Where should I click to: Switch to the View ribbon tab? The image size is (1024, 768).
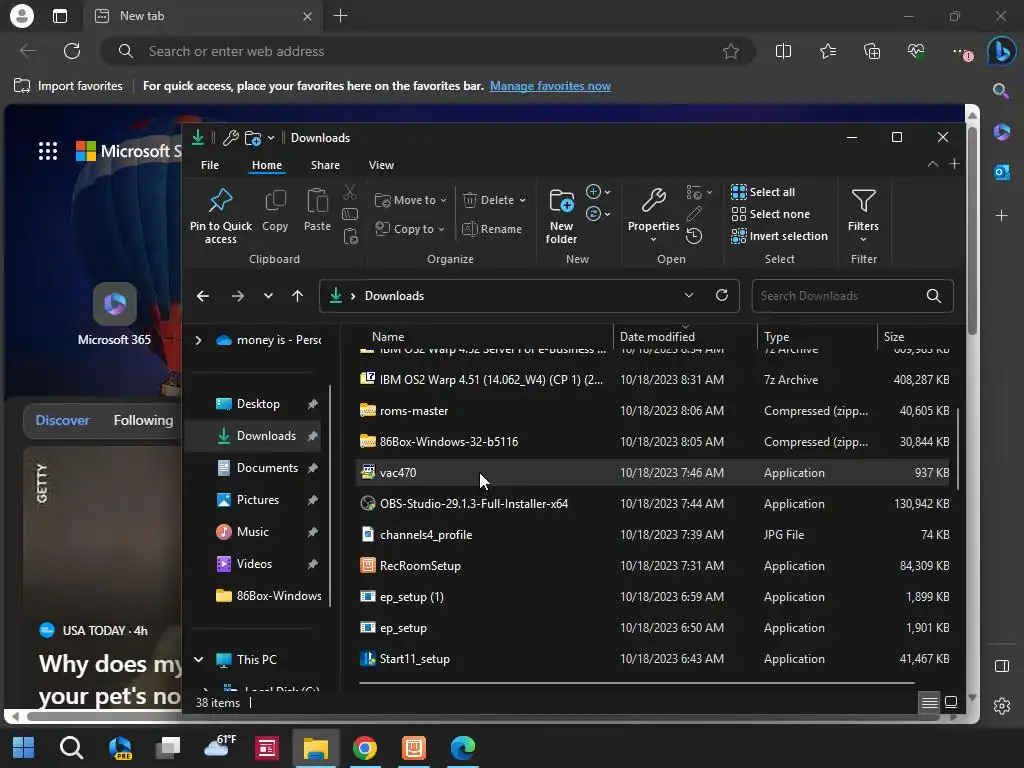381,165
